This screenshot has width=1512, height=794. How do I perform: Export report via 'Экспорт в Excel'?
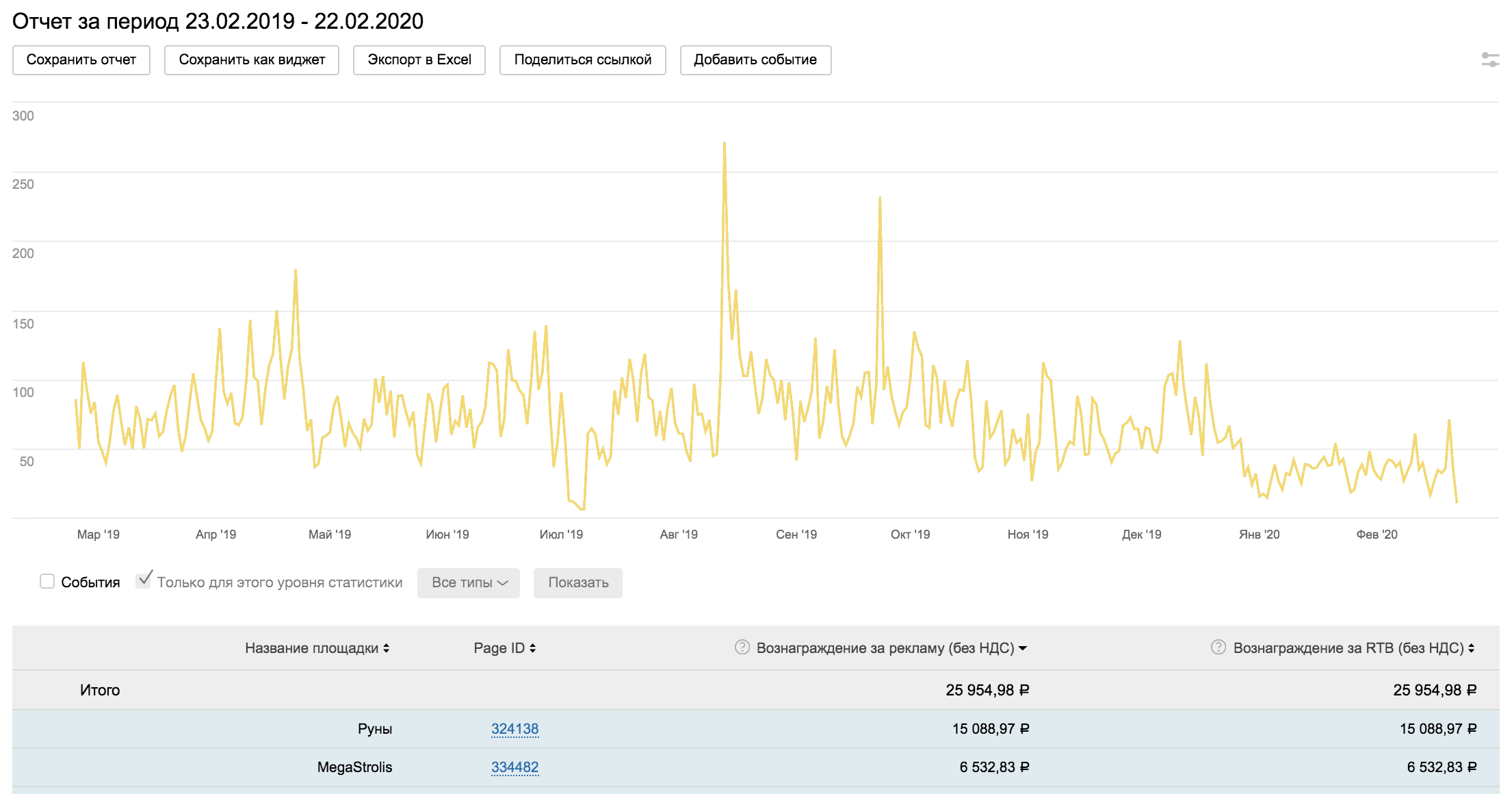tap(419, 60)
